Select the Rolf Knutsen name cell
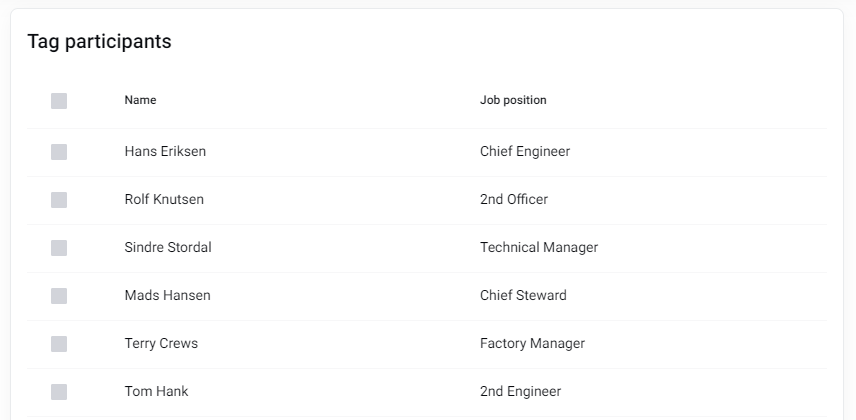856x420 pixels. [164, 200]
